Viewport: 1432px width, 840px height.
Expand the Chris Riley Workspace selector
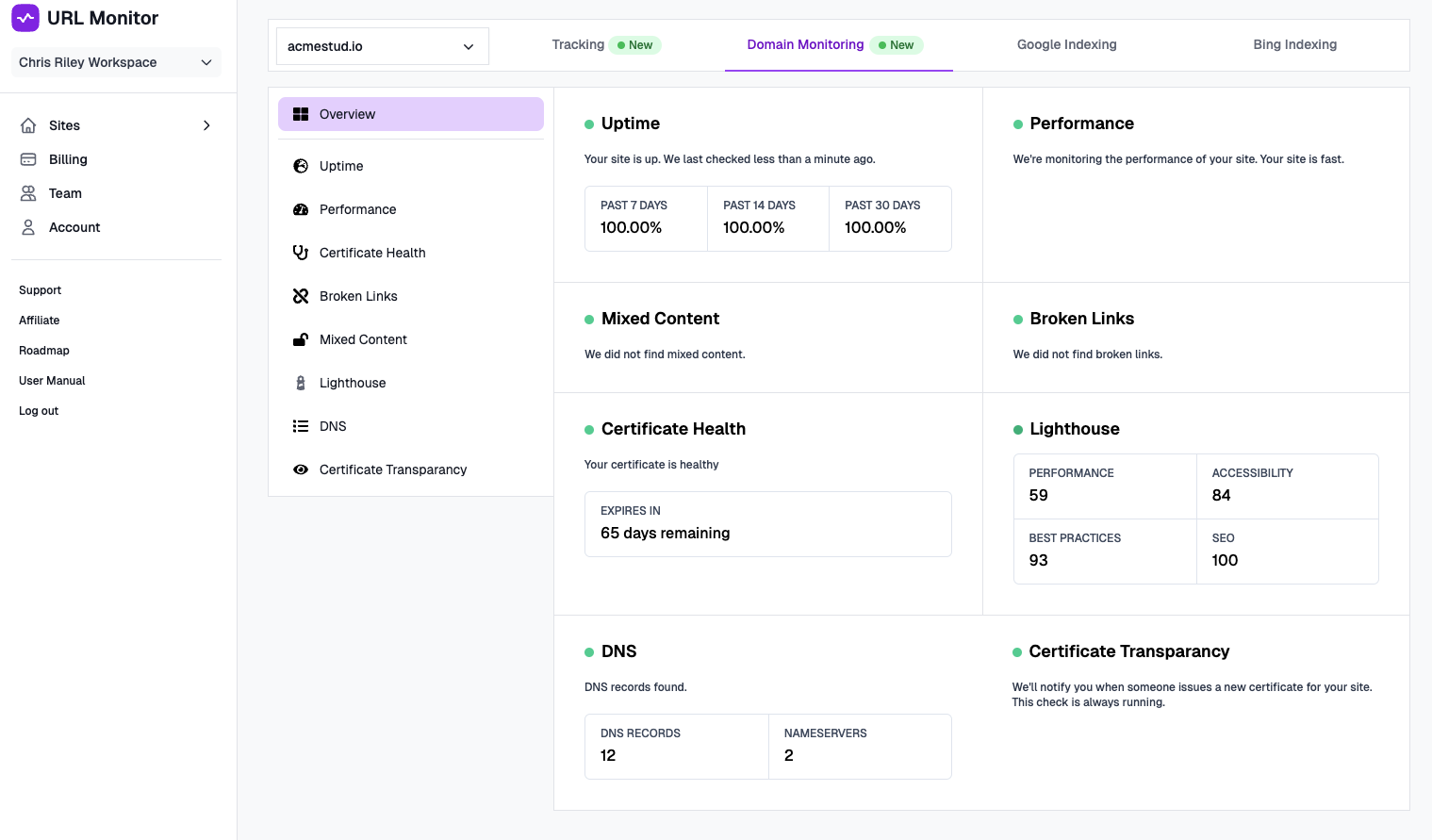click(115, 62)
